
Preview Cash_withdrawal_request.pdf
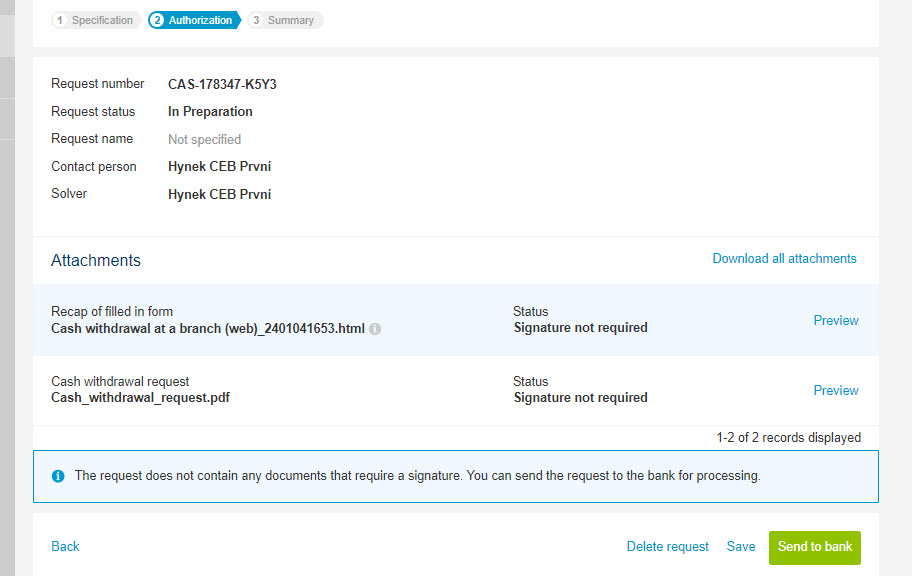(836, 390)
